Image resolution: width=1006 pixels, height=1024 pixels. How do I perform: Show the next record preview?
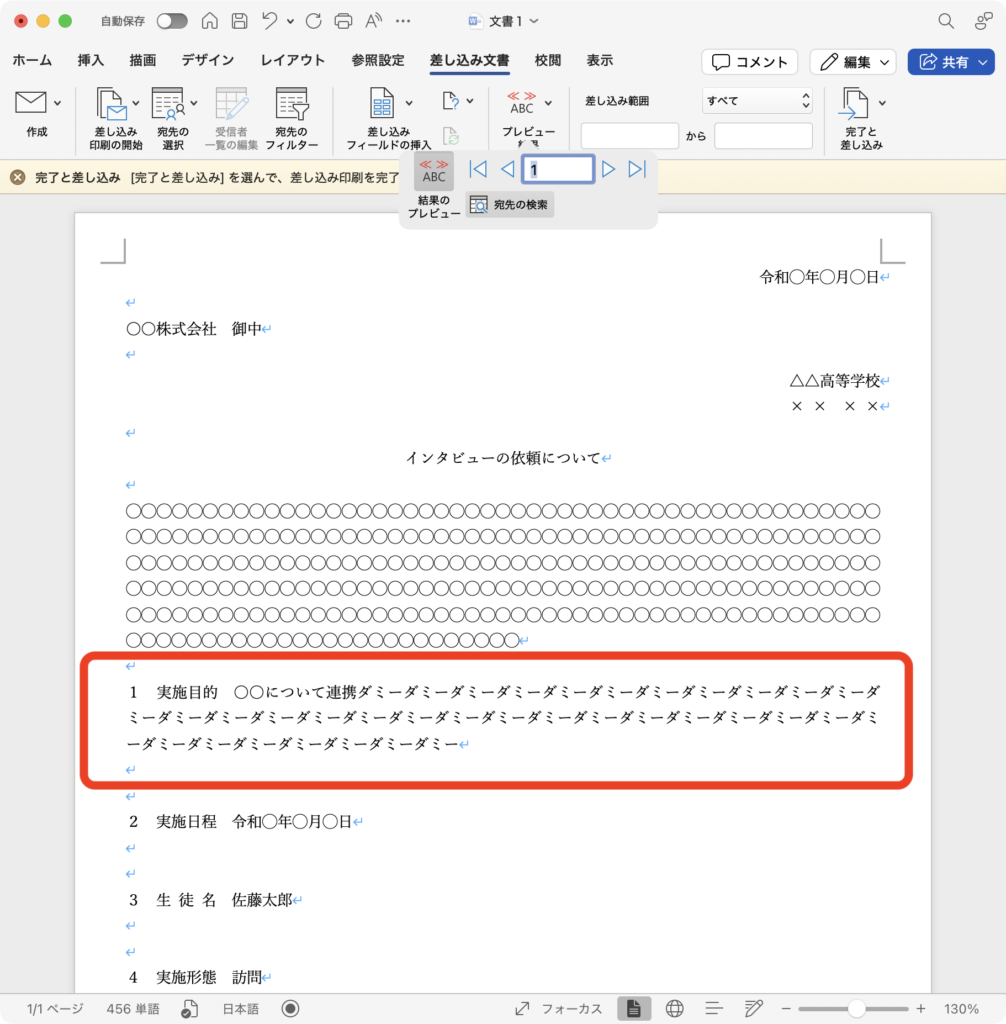tap(608, 169)
